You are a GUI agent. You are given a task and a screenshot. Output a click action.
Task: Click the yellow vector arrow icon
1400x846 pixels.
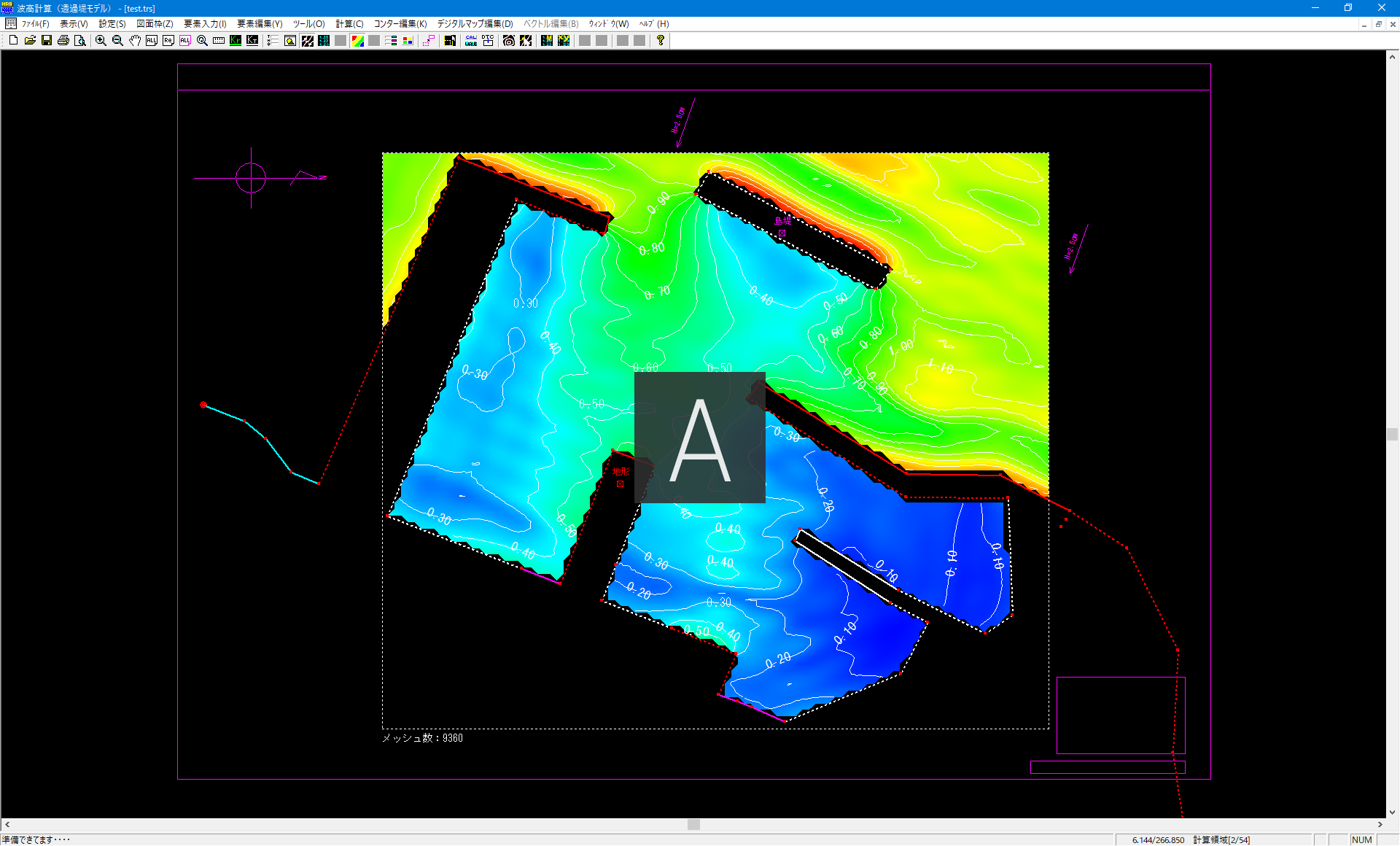point(526,41)
